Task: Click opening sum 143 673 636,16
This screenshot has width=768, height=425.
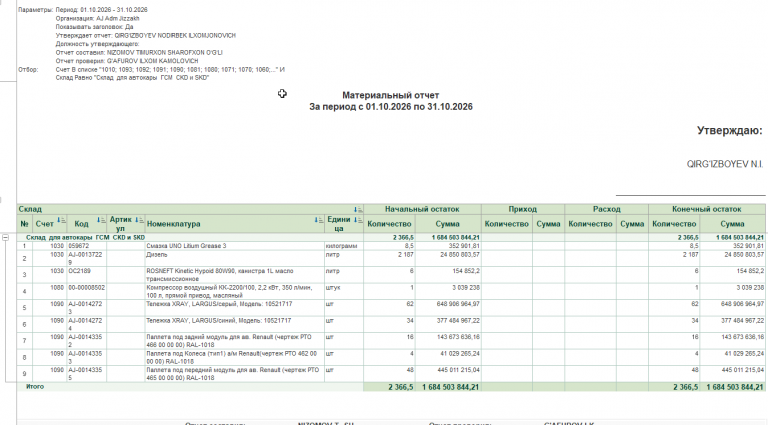Action: (448, 341)
